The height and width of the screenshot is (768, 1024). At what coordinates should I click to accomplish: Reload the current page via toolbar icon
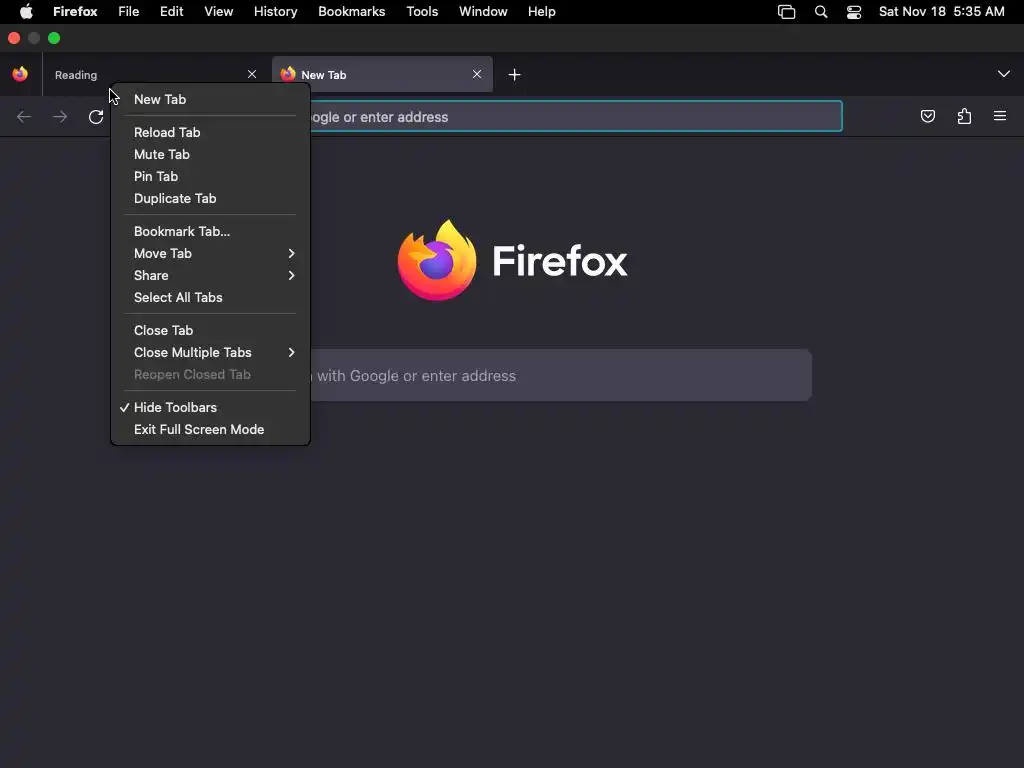click(x=96, y=117)
